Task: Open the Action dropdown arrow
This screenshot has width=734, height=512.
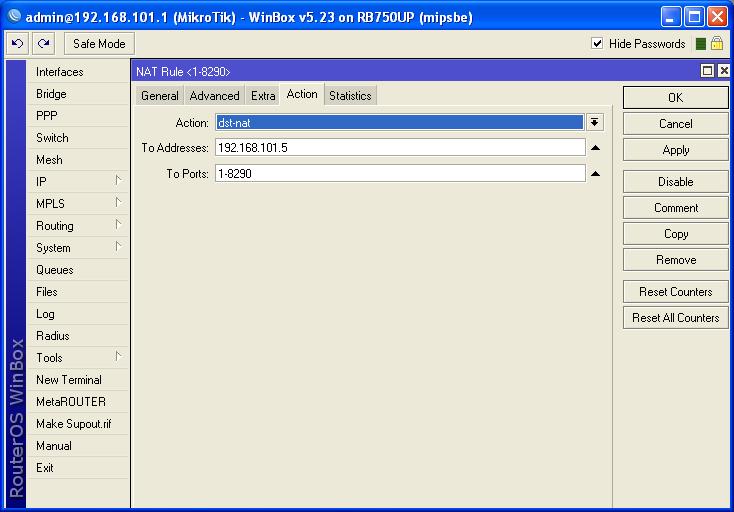Action: 595,123
